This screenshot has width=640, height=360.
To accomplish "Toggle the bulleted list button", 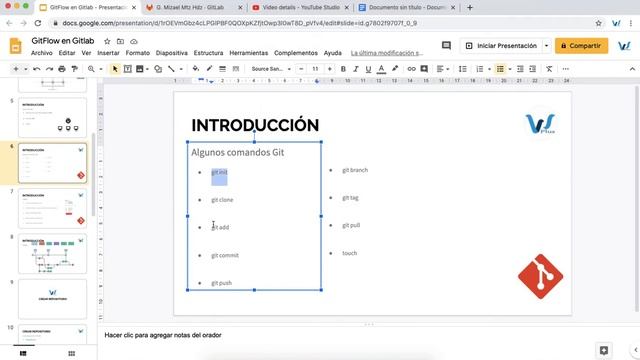I will tap(500, 69).
